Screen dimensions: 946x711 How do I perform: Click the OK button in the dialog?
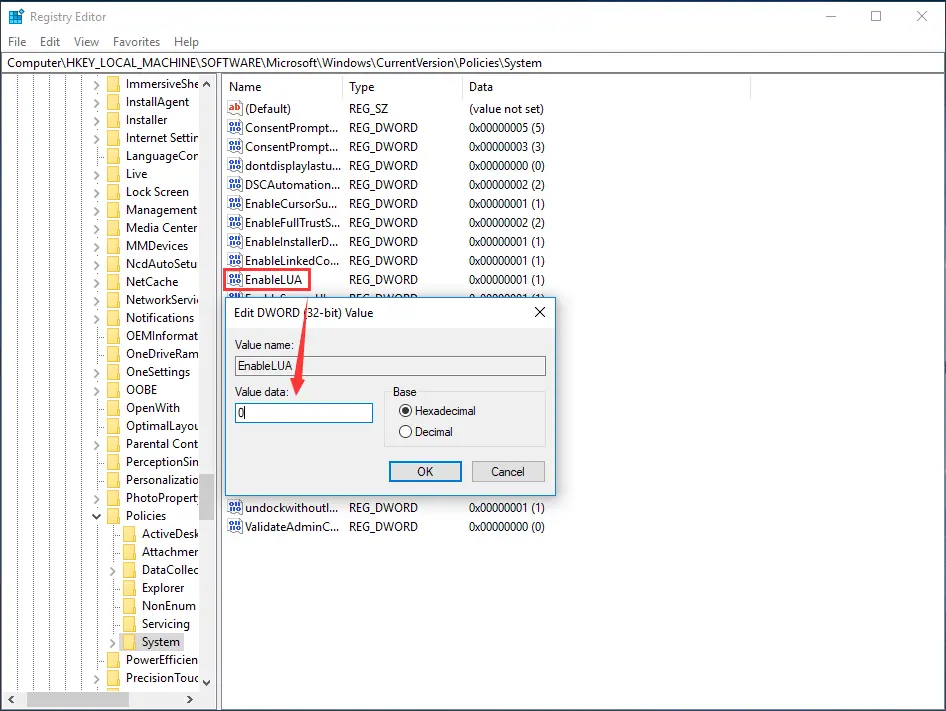click(425, 471)
